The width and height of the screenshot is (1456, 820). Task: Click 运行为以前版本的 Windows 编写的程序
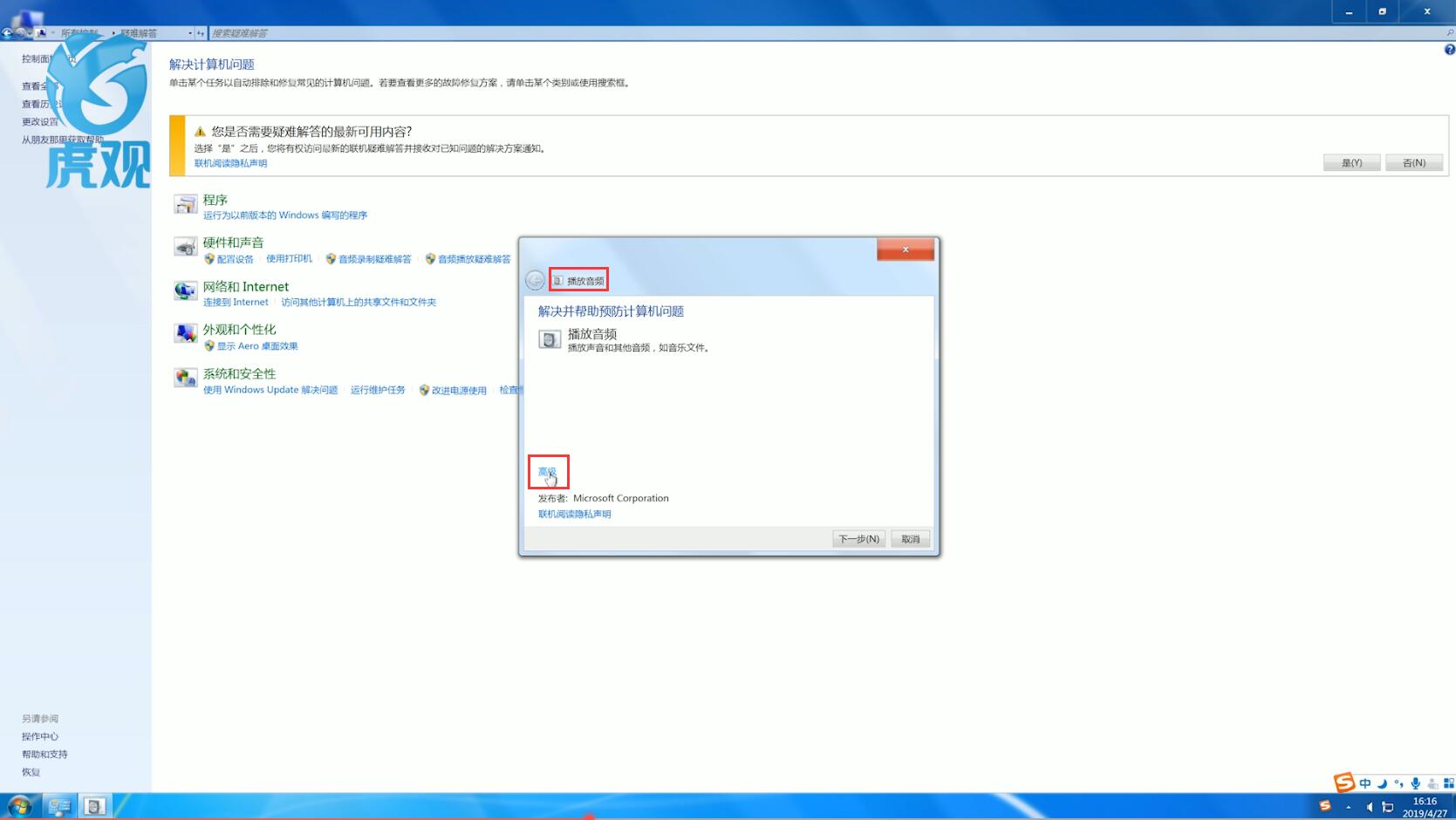click(285, 215)
